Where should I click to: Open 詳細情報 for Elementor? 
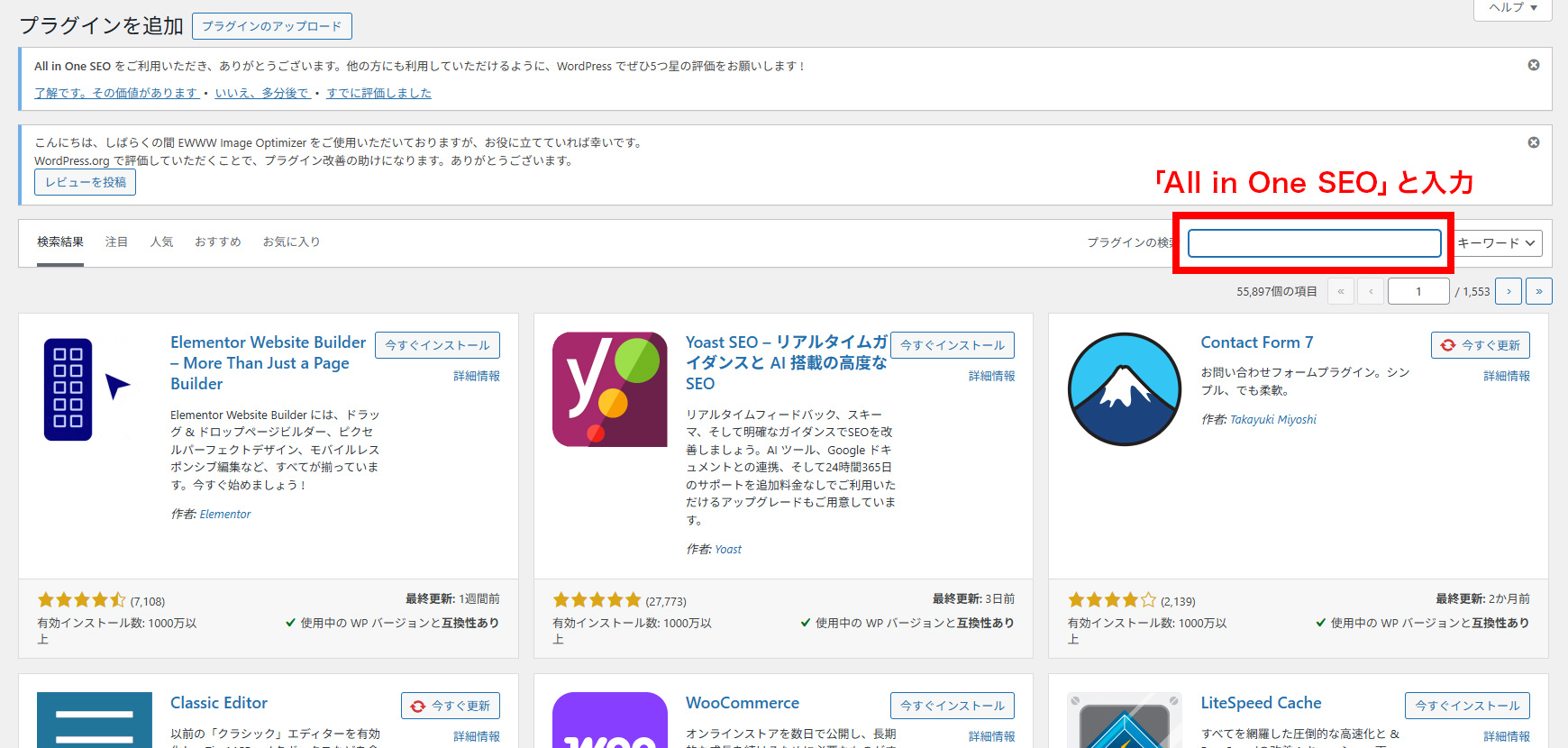click(x=477, y=376)
